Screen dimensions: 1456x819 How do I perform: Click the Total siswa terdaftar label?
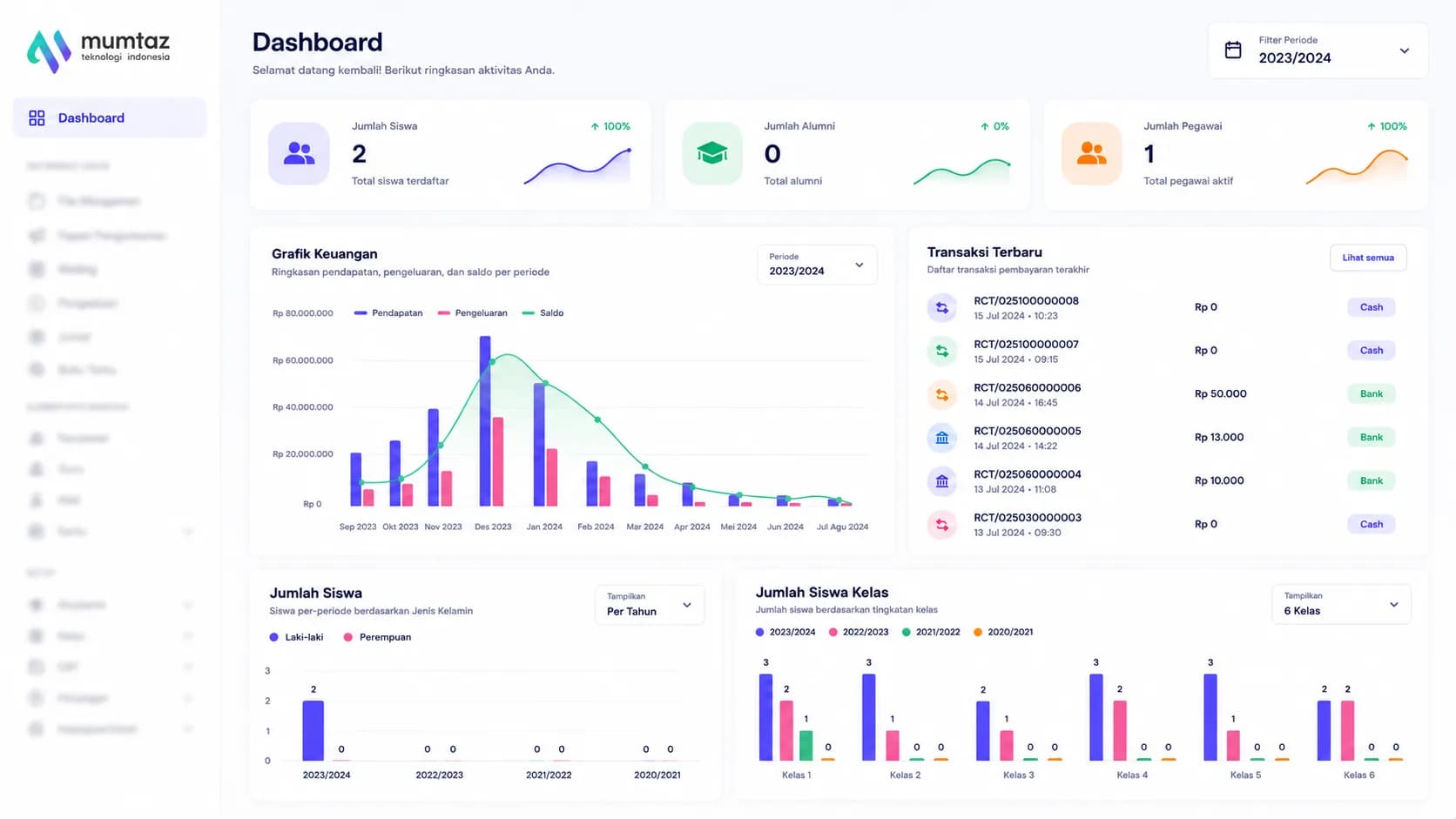[x=400, y=181]
